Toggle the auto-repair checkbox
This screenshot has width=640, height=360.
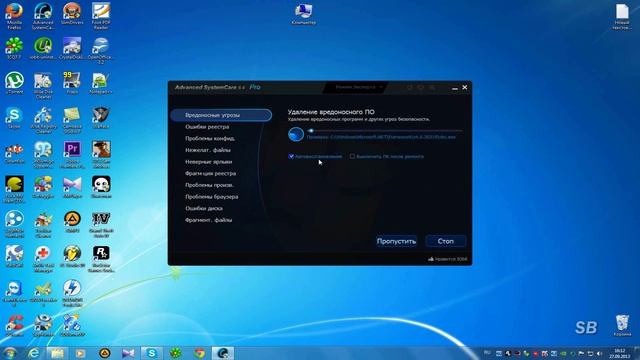291,156
